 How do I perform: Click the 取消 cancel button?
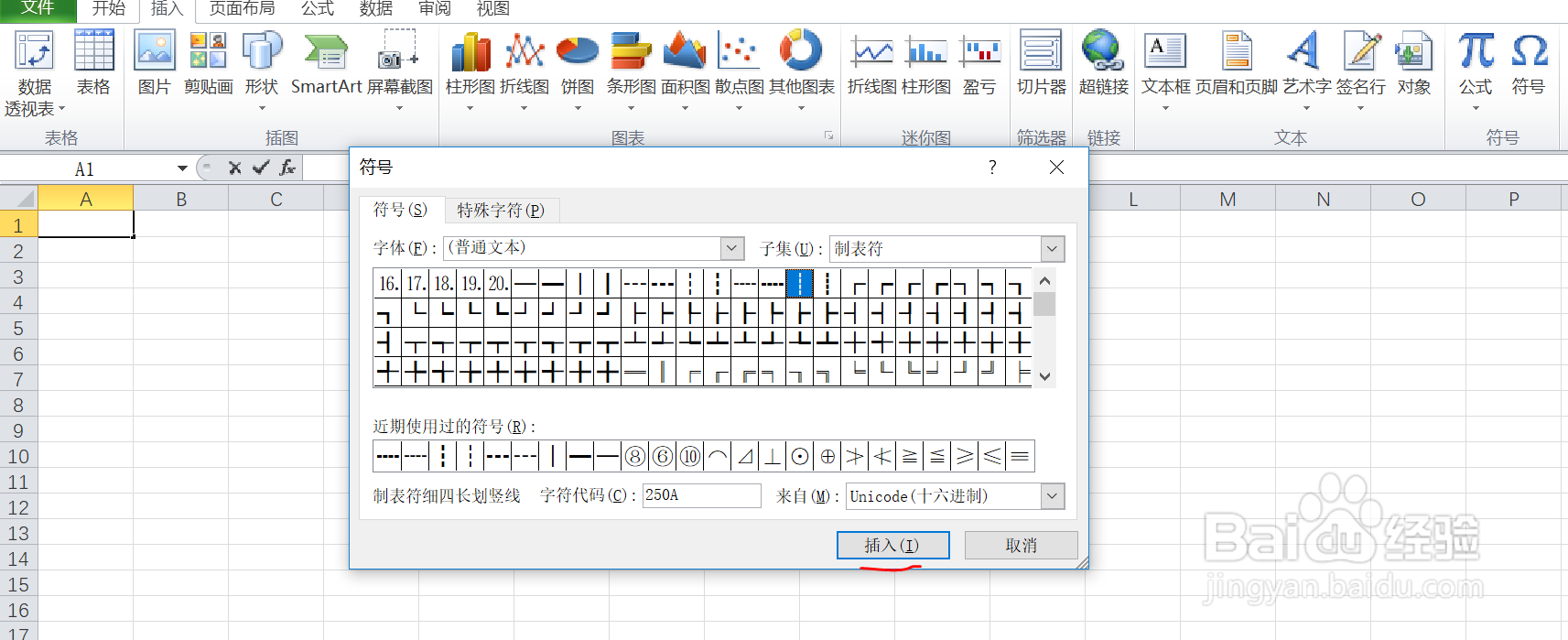1021,546
